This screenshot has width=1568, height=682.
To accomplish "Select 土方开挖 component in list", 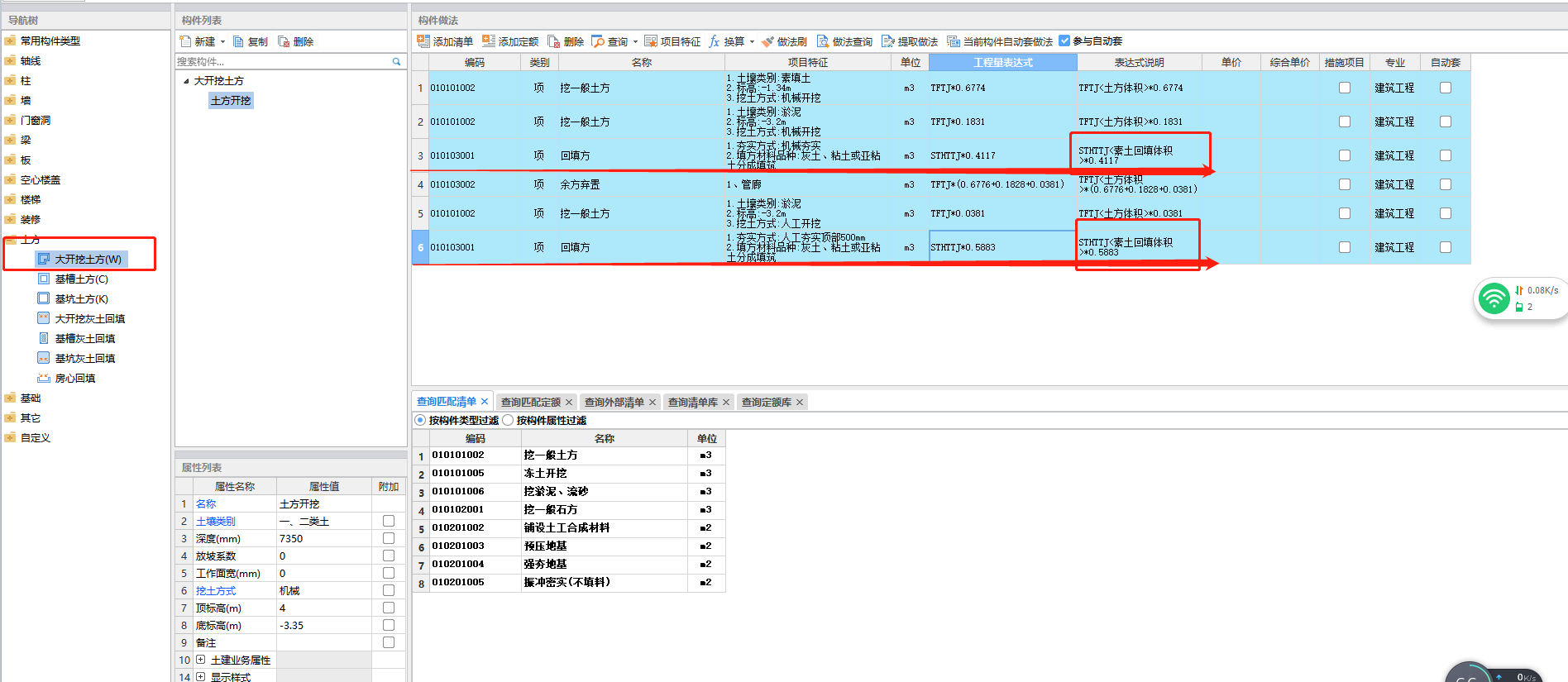I will point(231,101).
